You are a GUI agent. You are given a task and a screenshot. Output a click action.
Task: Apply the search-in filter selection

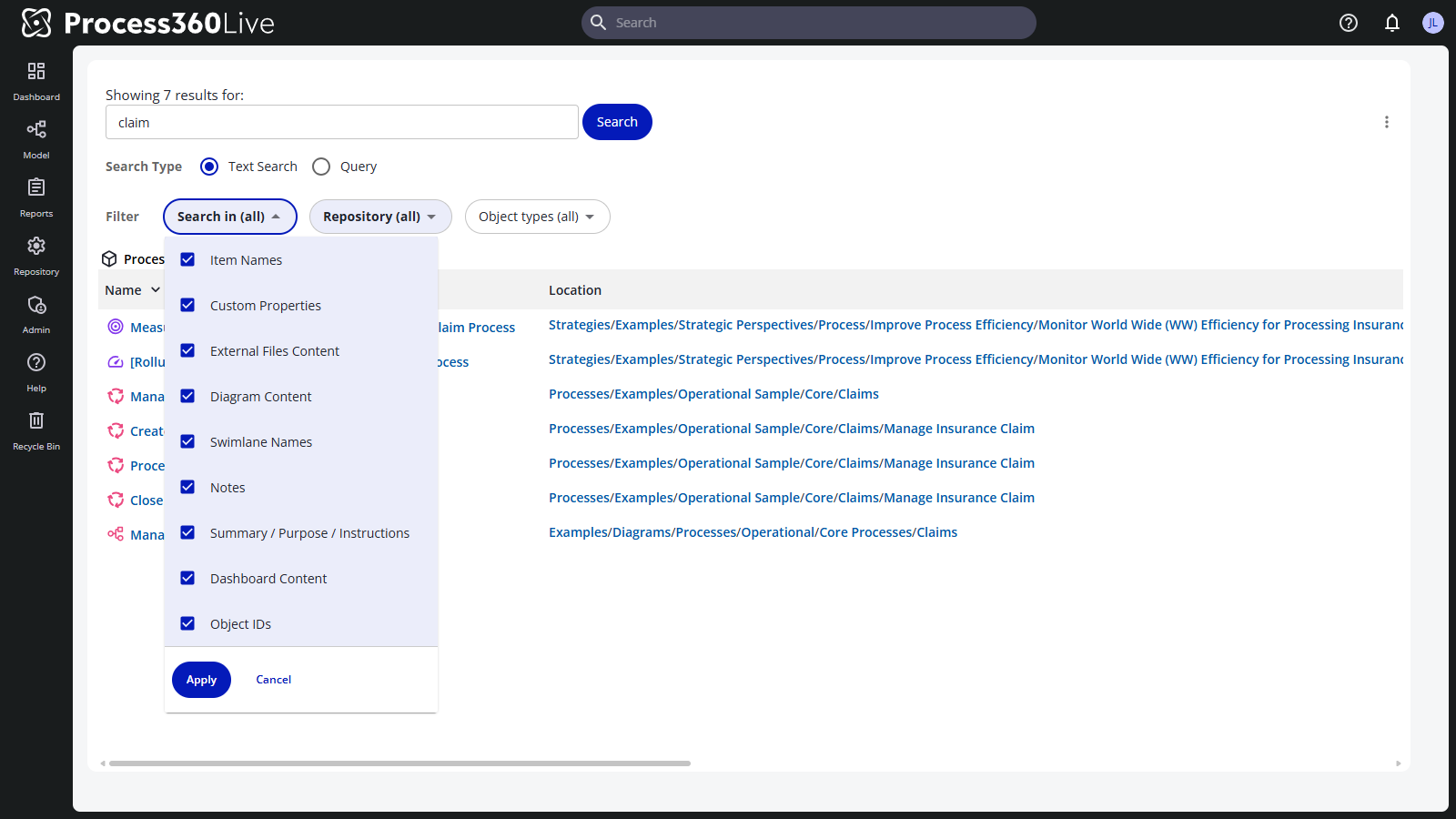coord(201,680)
